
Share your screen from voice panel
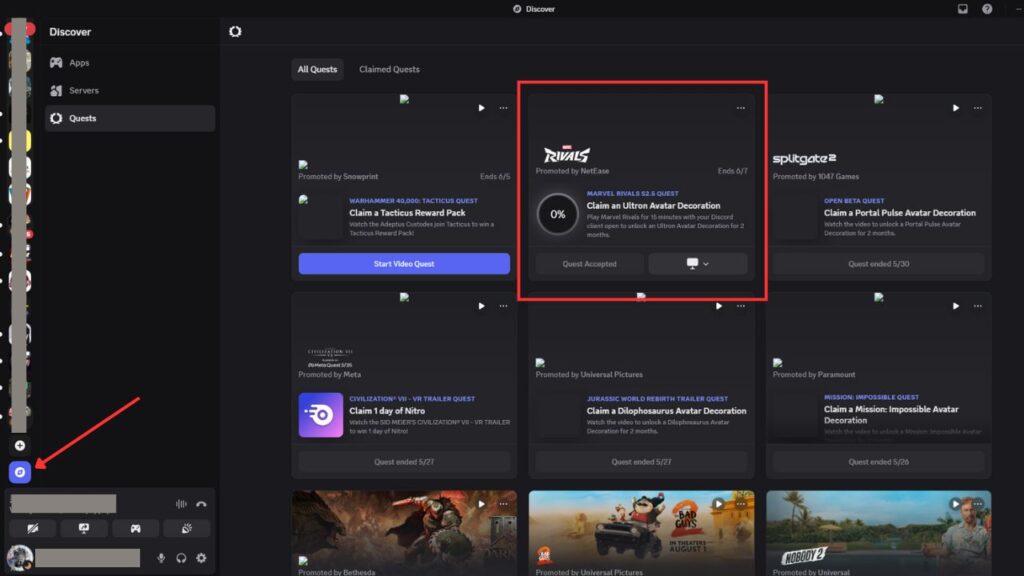click(x=84, y=528)
